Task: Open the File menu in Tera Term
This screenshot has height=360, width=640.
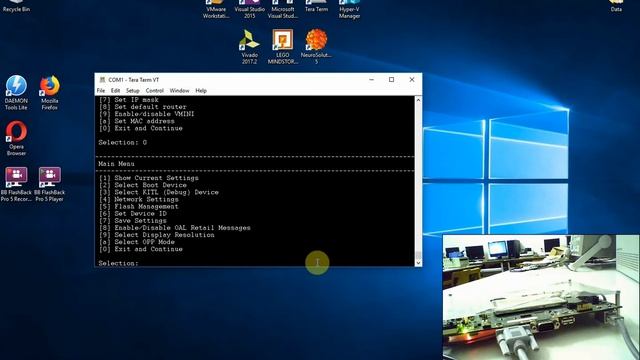Action: click(x=101, y=91)
